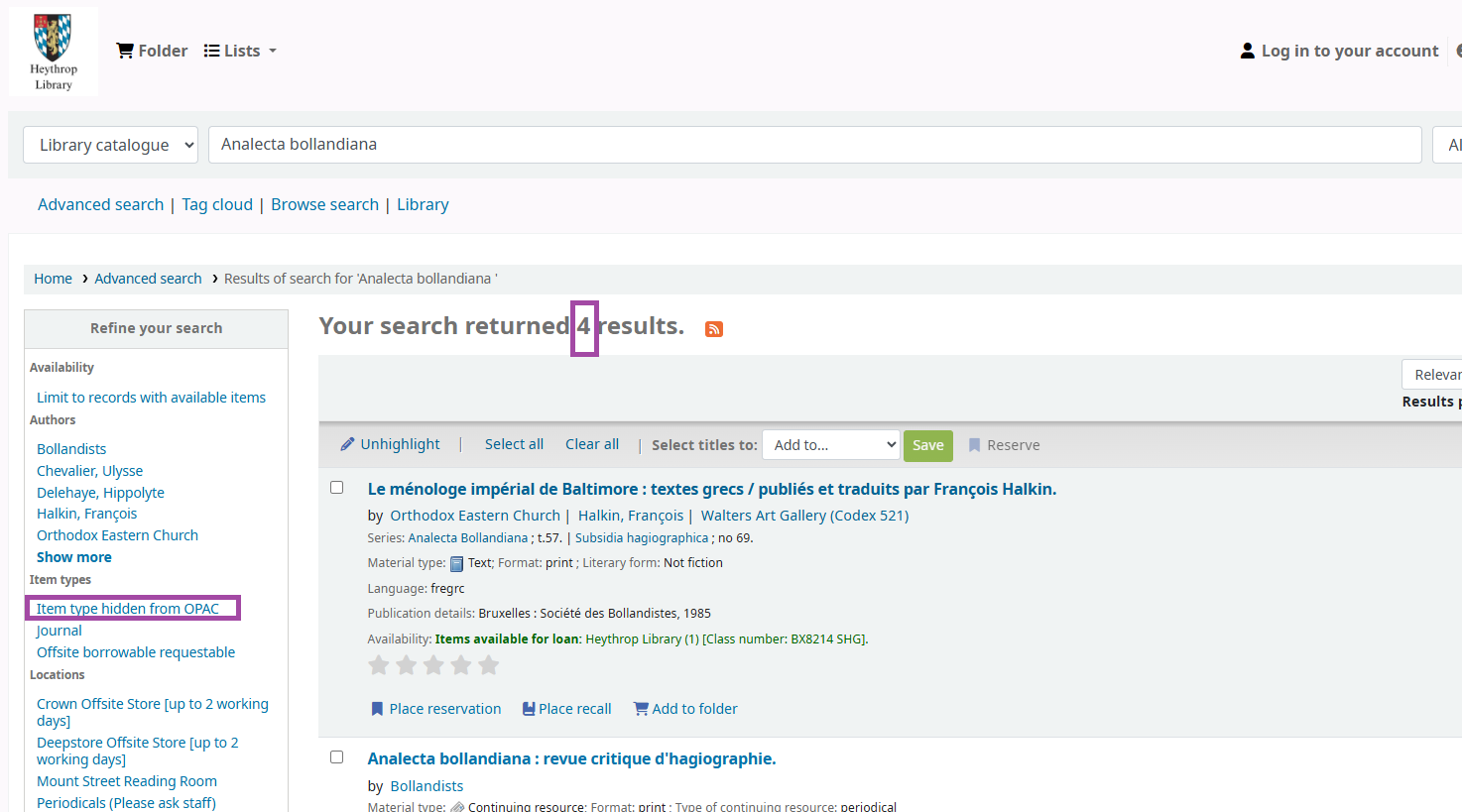Rate first result three stars
This screenshot has height=812, width=1462.
(433, 665)
